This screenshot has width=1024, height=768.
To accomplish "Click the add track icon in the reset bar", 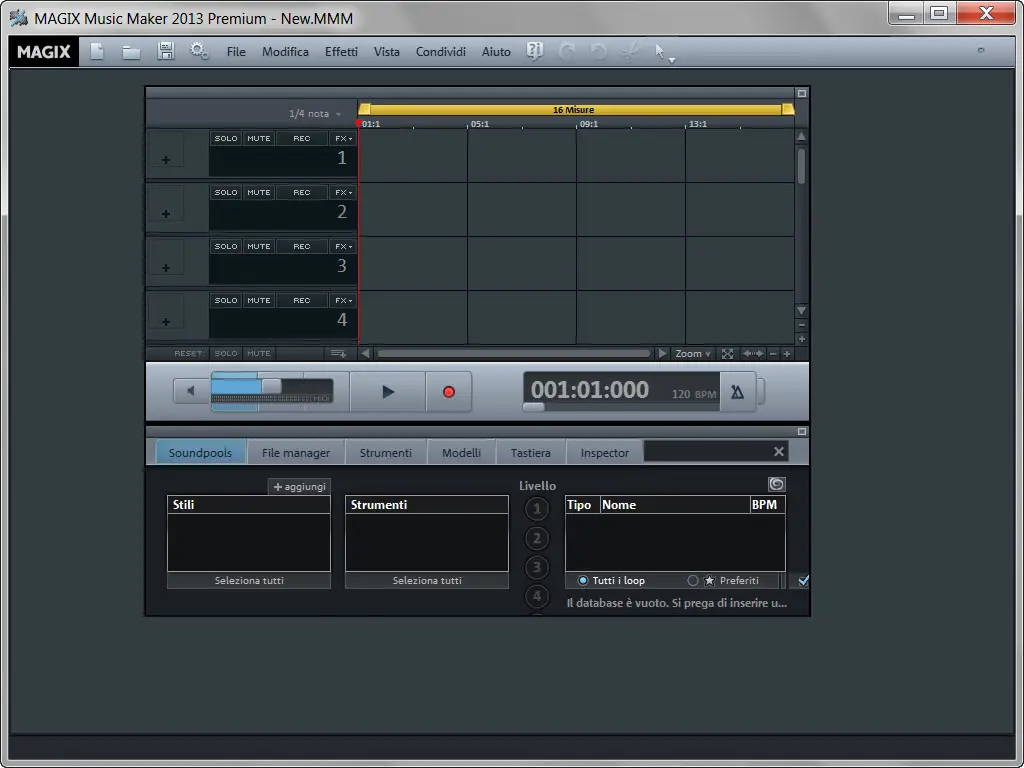I will point(338,353).
